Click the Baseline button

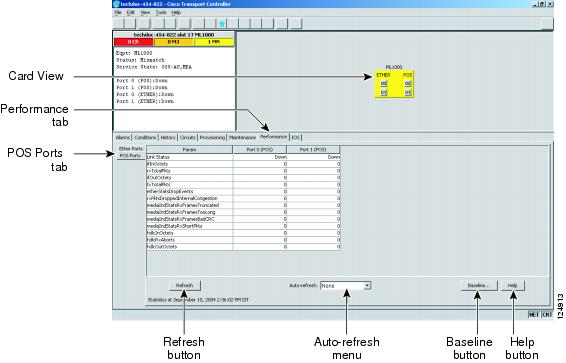pyautogui.click(x=479, y=285)
